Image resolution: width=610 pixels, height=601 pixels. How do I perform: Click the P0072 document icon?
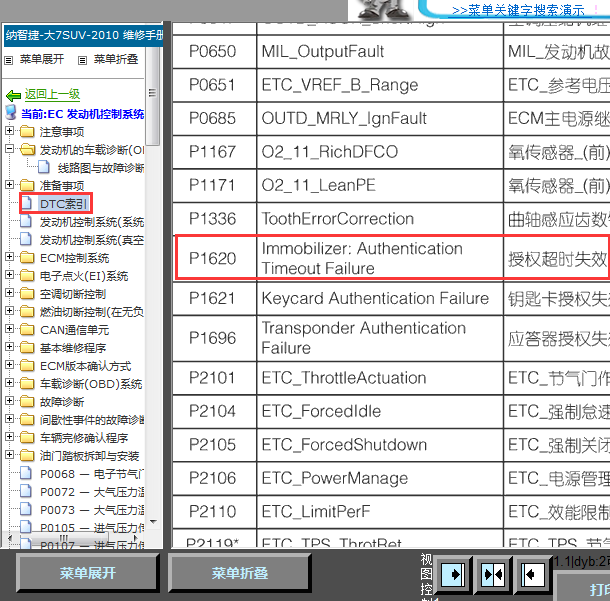[26, 491]
